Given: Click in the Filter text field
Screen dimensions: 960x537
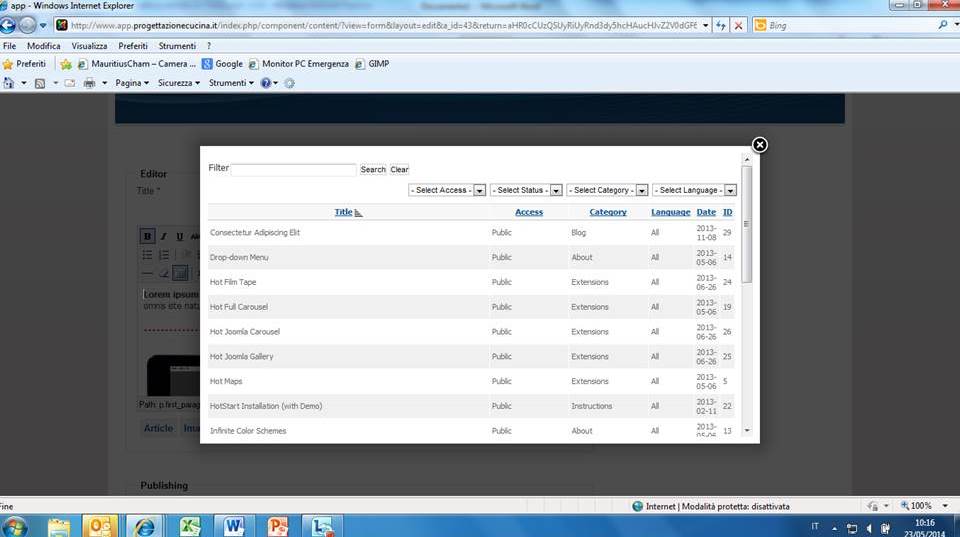Looking at the screenshot, I should [x=293, y=170].
